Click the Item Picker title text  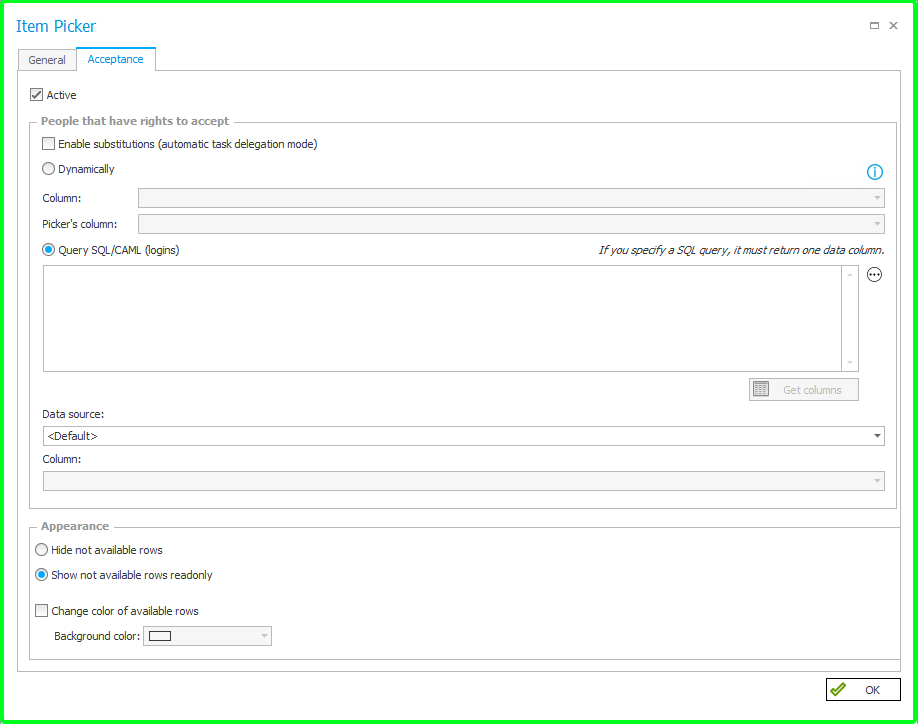[56, 26]
